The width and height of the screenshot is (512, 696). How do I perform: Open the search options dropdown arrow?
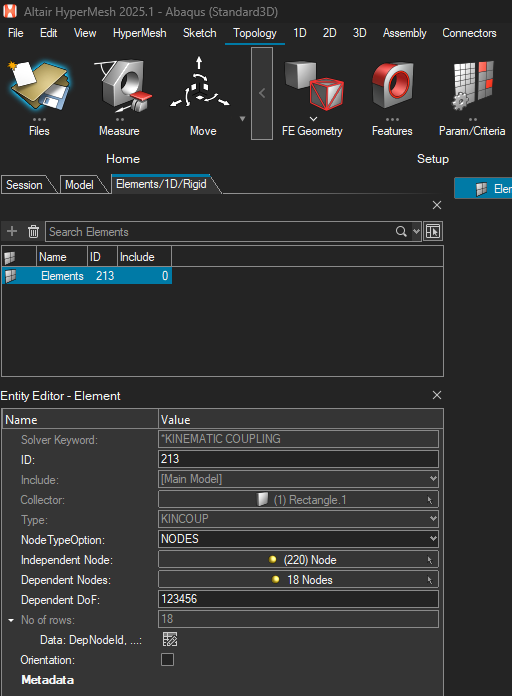click(416, 231)
